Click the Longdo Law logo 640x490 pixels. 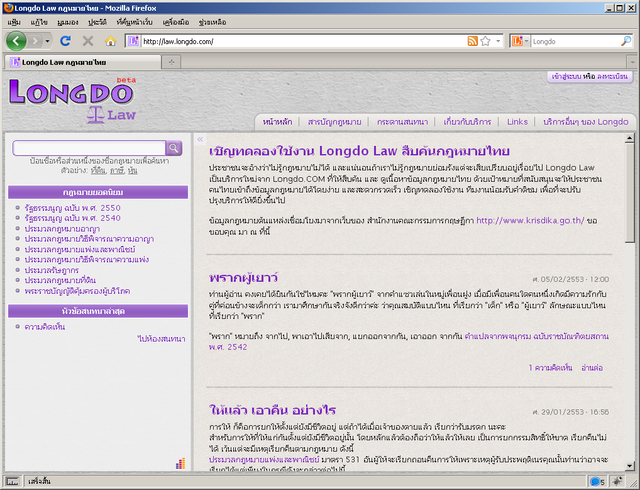coord(72,100)
